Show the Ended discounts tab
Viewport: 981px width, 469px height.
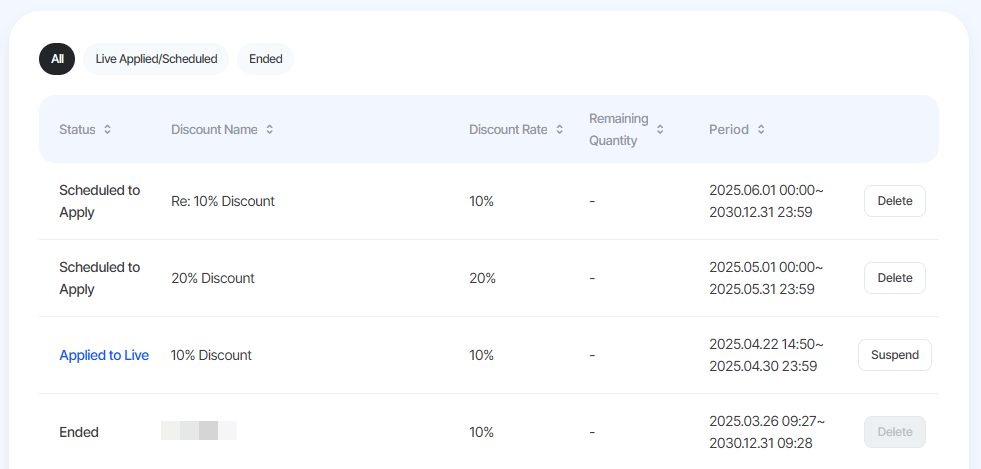[x=266, y=59]
